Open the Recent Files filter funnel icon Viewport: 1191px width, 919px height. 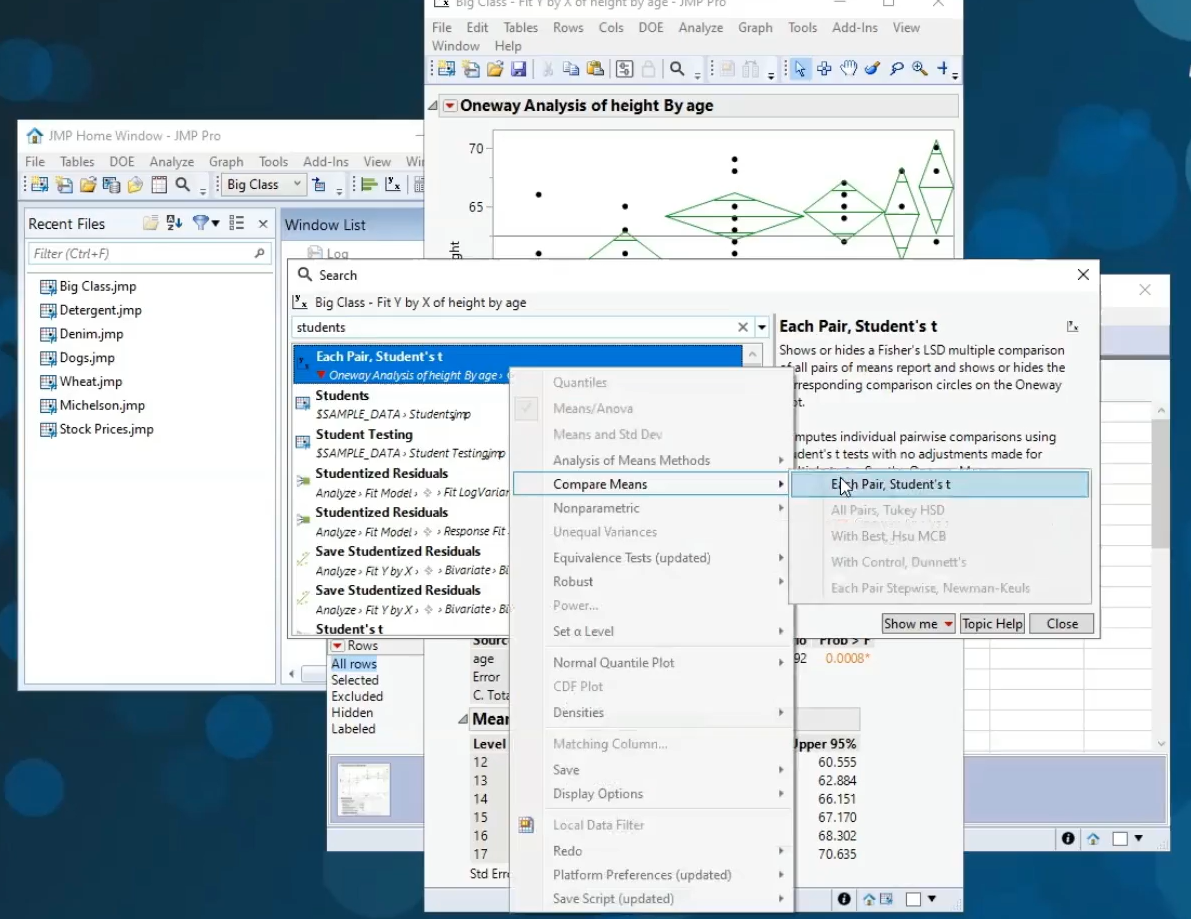point(201,222)
